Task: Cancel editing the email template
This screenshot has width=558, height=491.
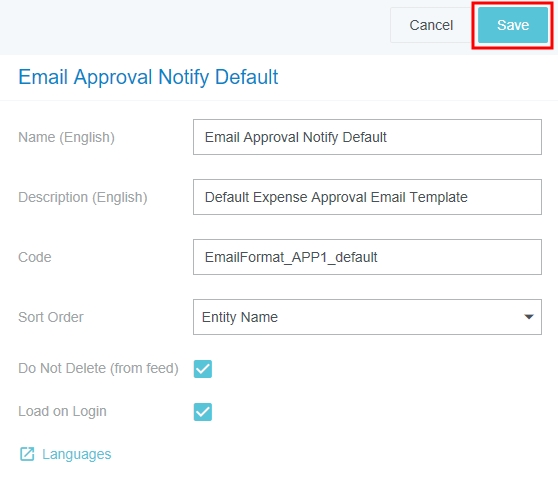Action: point(431,25)
